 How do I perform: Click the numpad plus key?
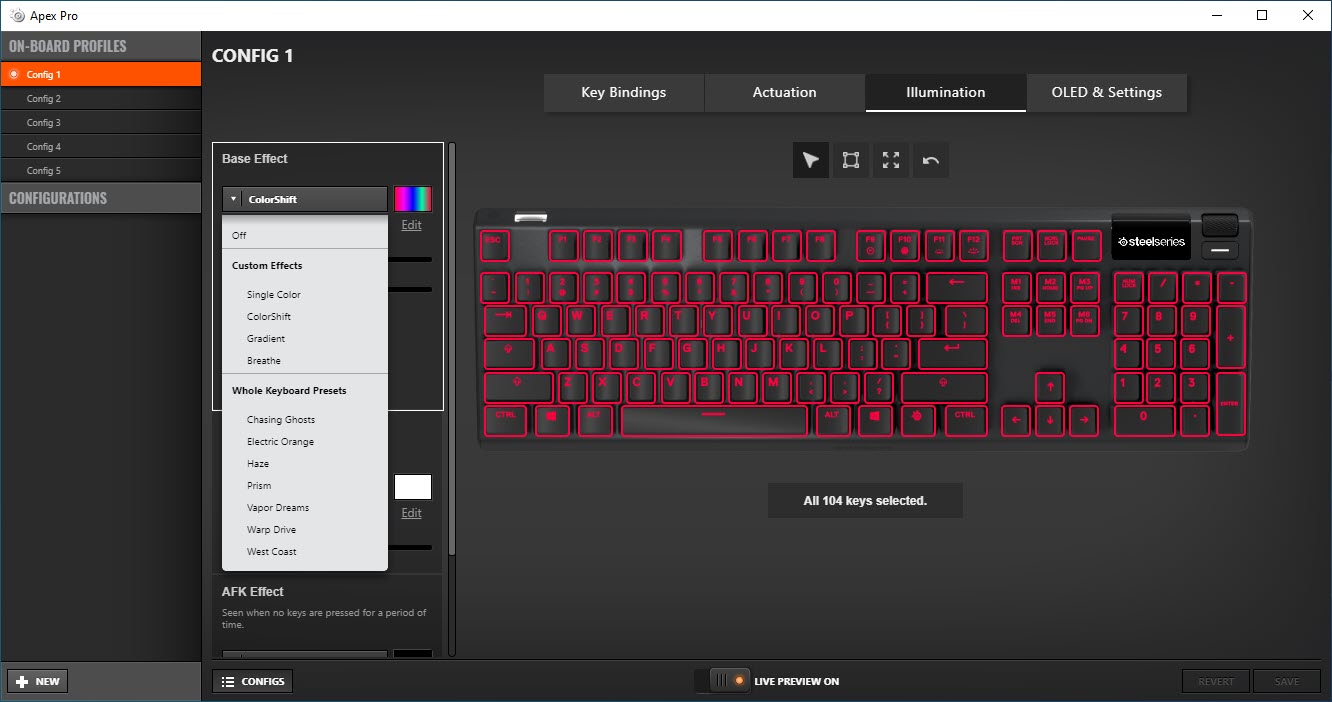1231,337
